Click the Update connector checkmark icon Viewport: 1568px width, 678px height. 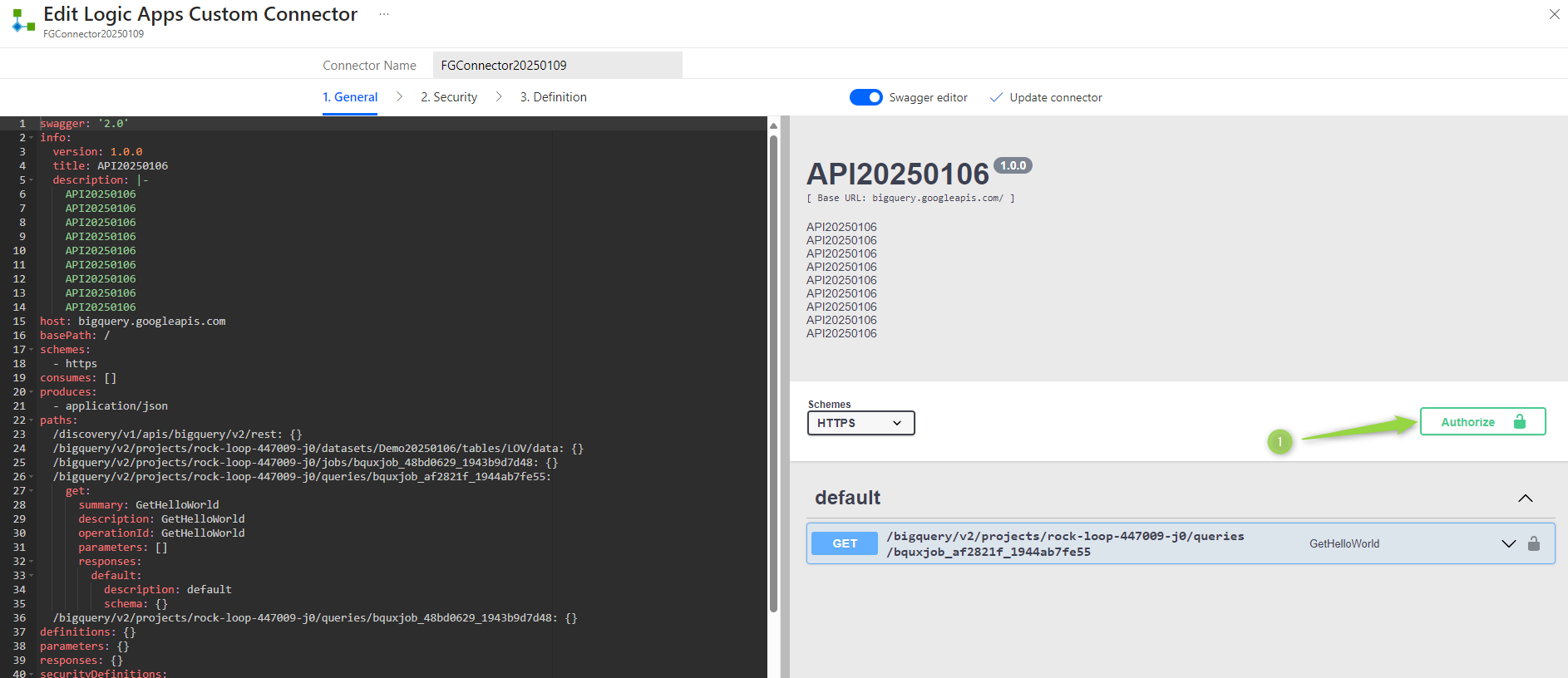pos(996,97)
